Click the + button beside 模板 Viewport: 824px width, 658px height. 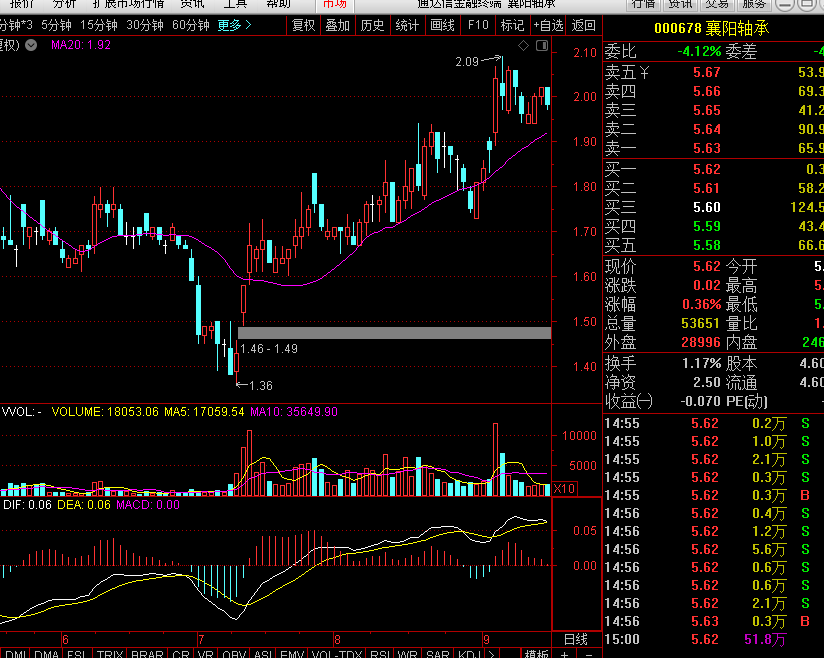[564, 654]
